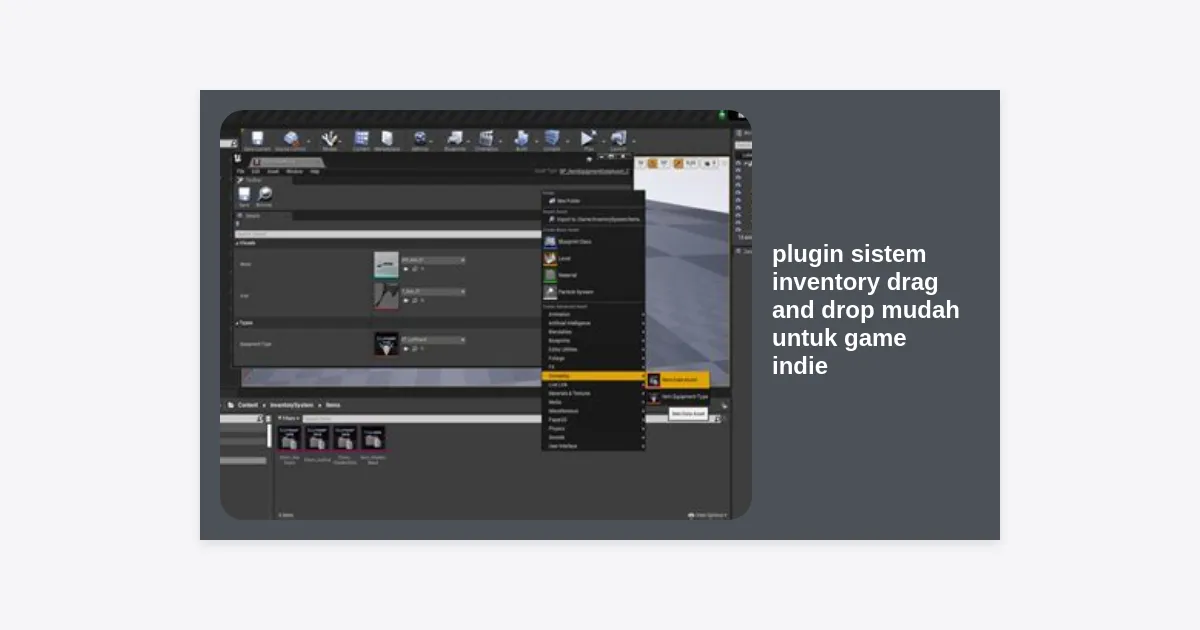Click the Browse icon in asset editor

(264, 196)
